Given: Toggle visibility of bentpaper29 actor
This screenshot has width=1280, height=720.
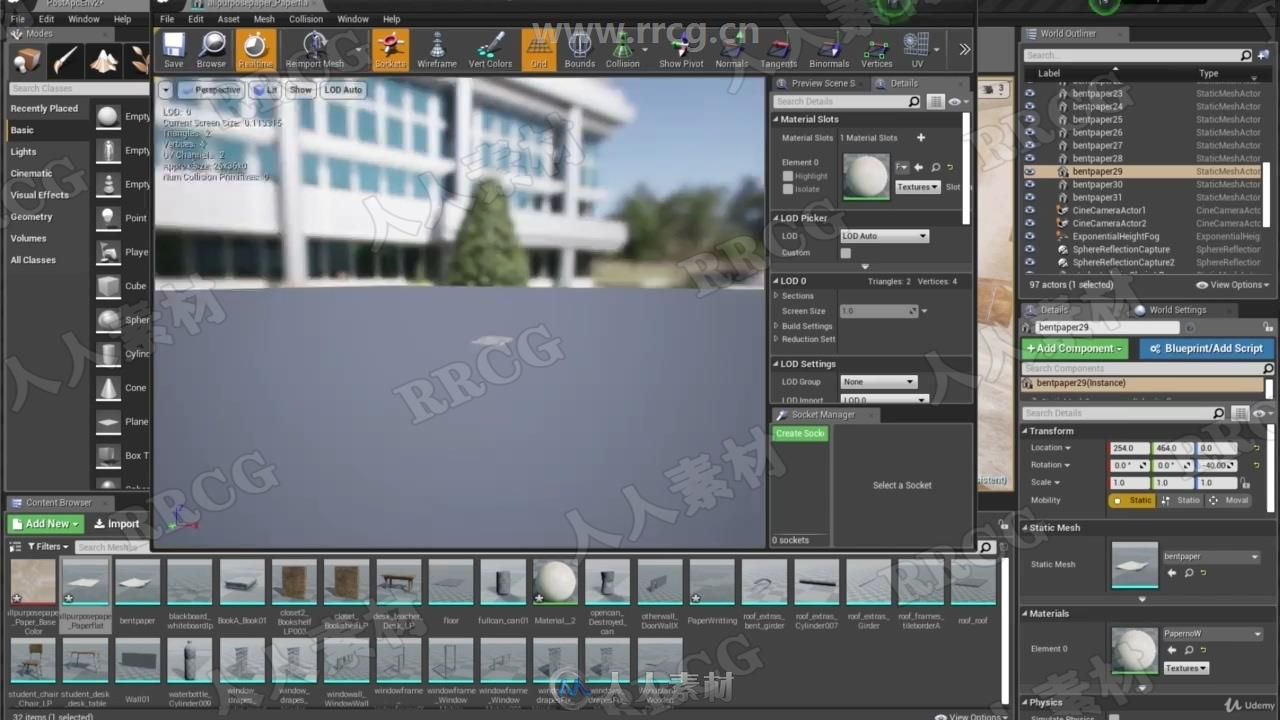Looking at the screenshot, I should point(1030,171).
